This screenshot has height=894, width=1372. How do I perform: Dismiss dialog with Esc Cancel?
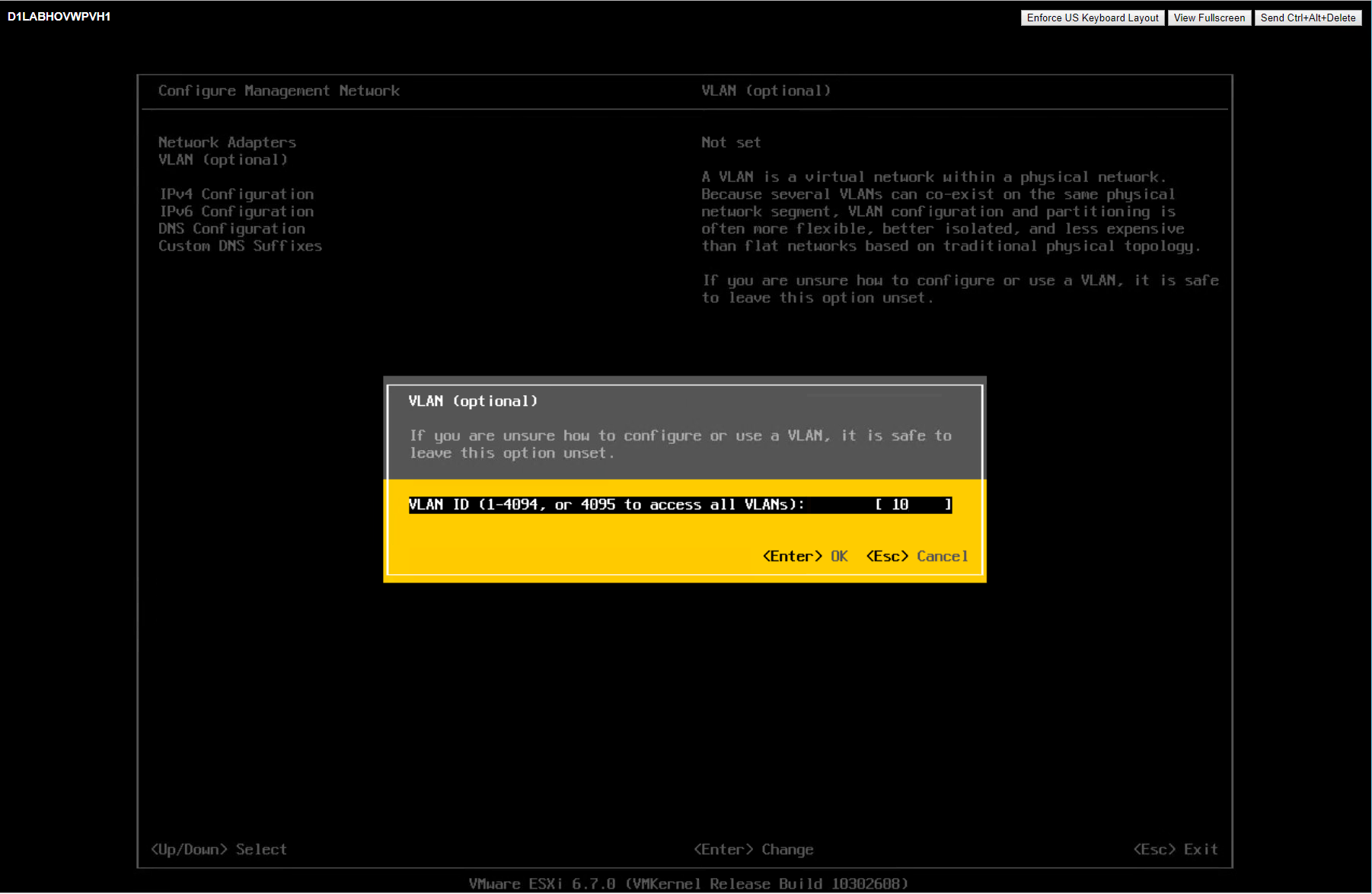click(917, 556)
